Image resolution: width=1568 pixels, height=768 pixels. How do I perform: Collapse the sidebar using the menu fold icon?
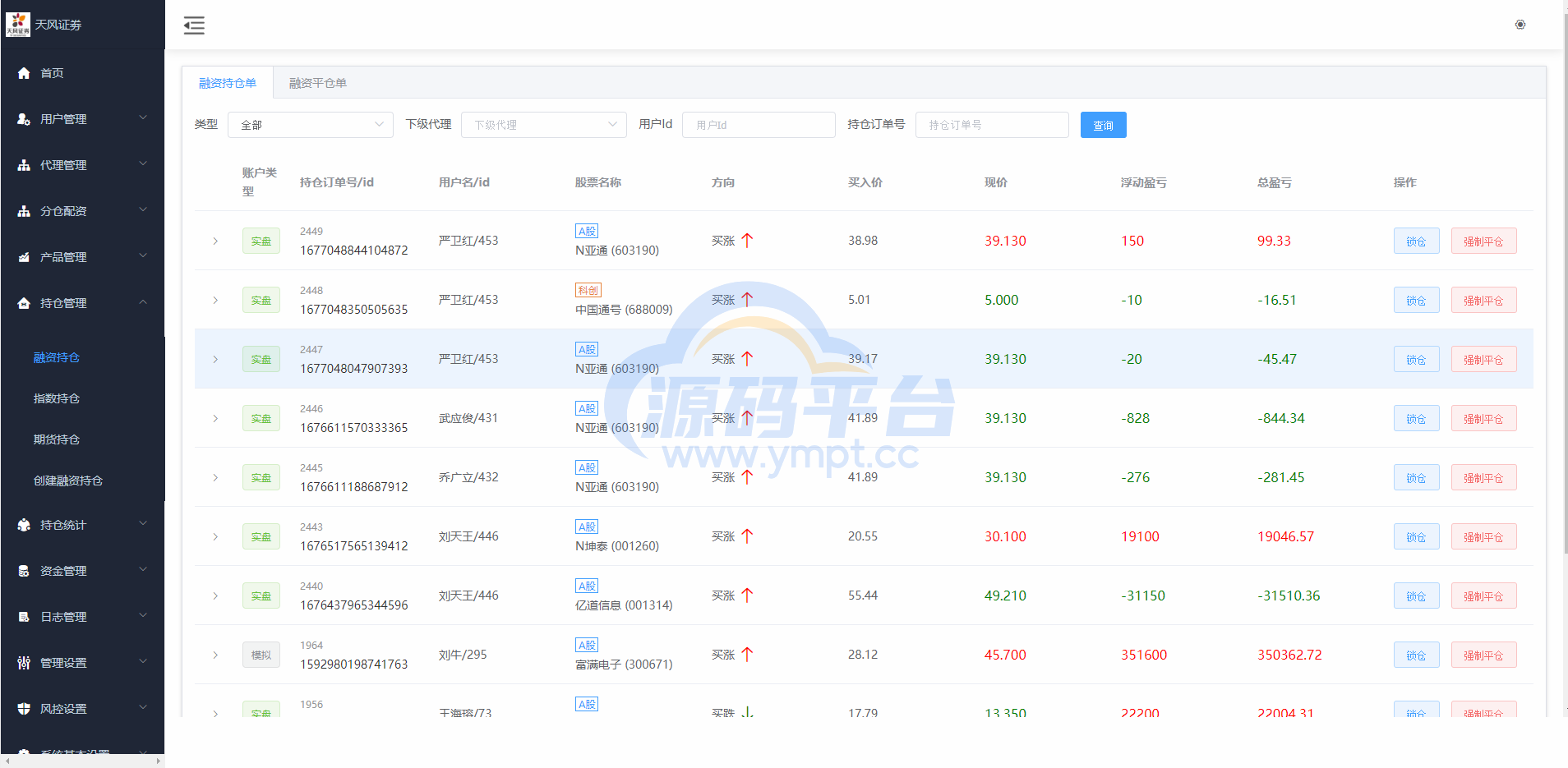point(194,25)
